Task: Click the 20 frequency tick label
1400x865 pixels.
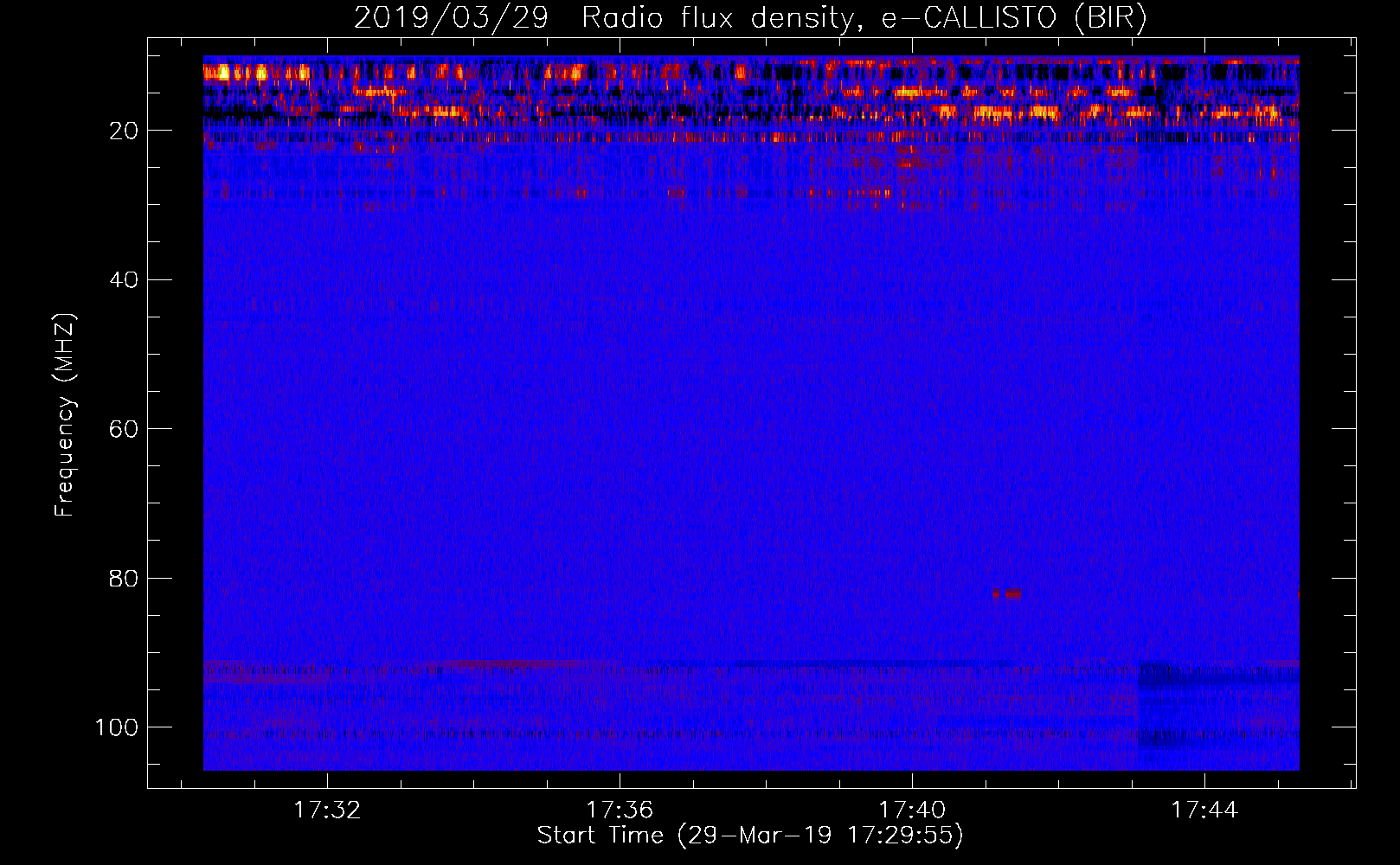Action: click(x=124, y=131)
